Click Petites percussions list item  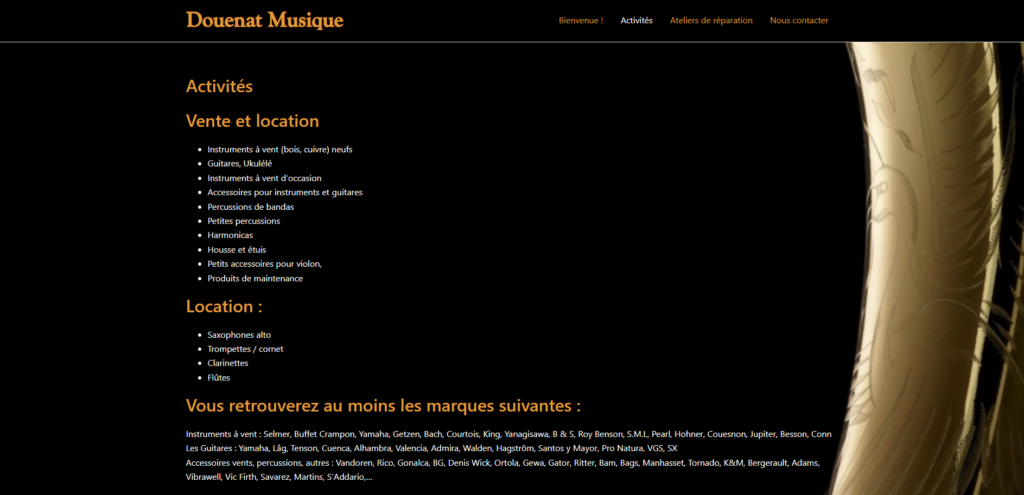tap(244, 221)
